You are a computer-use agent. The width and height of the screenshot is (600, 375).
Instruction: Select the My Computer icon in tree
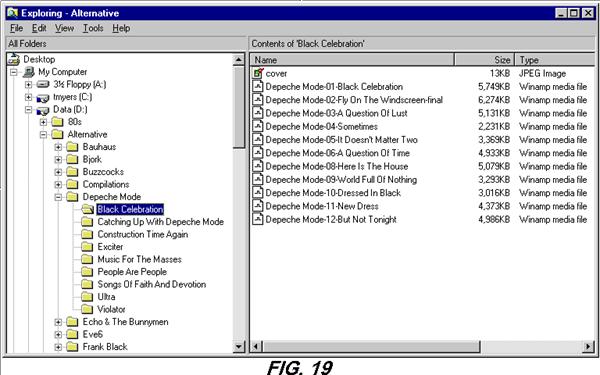click(29, 72)
